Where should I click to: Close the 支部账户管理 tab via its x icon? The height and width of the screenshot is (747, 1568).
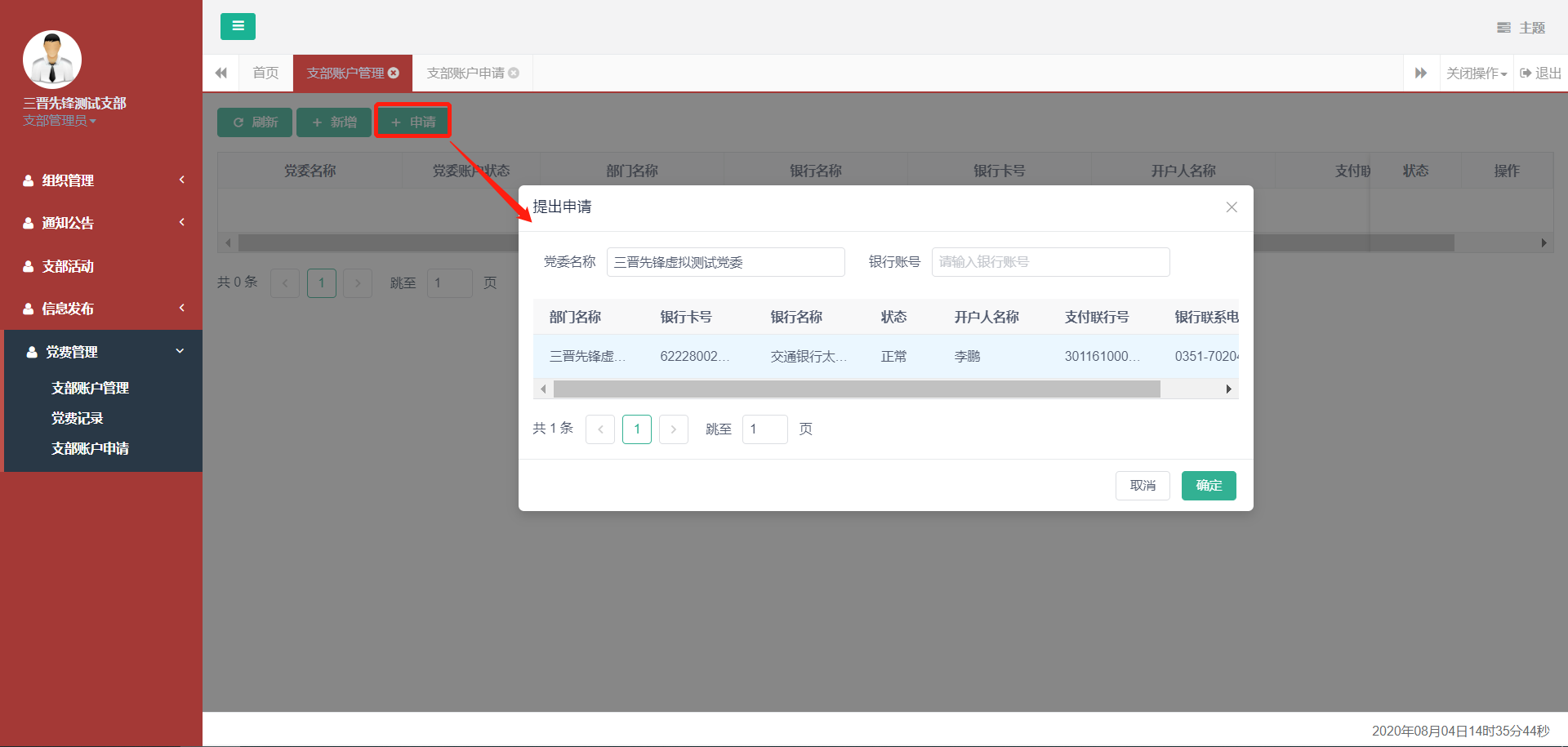394,73
